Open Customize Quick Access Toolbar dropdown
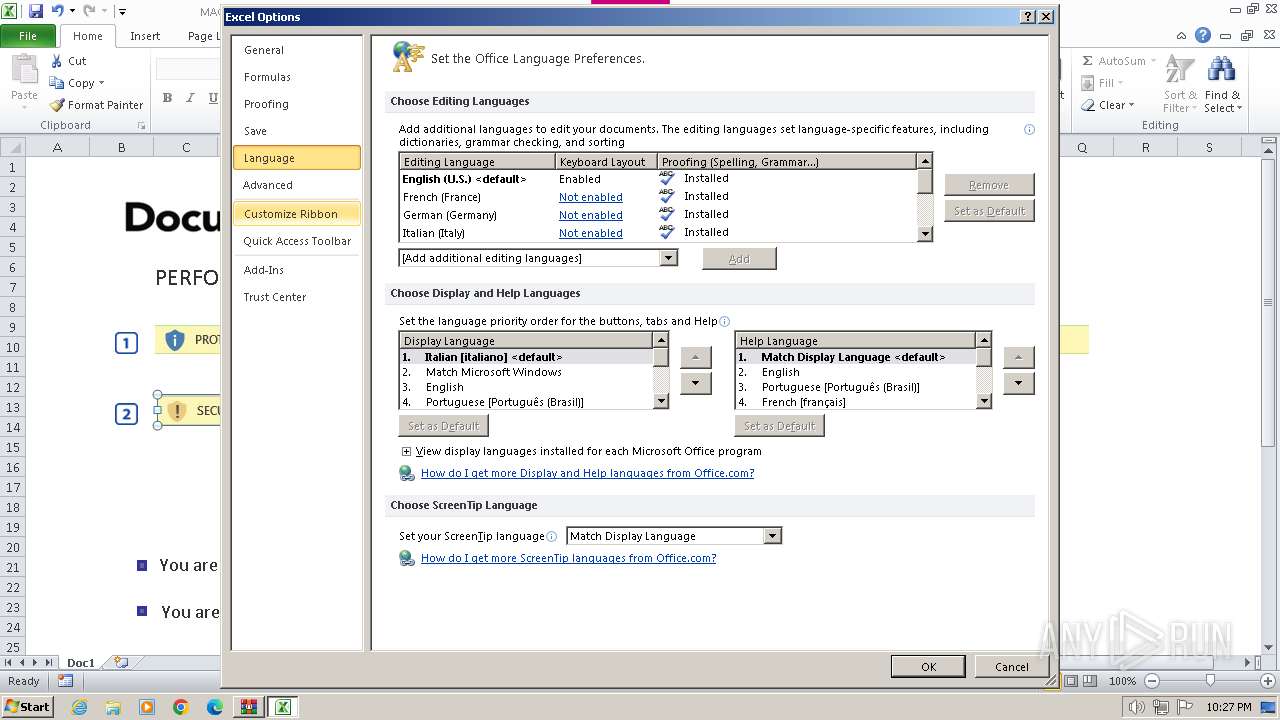The width and height of the screenshot is (1280, 720). 122,11
